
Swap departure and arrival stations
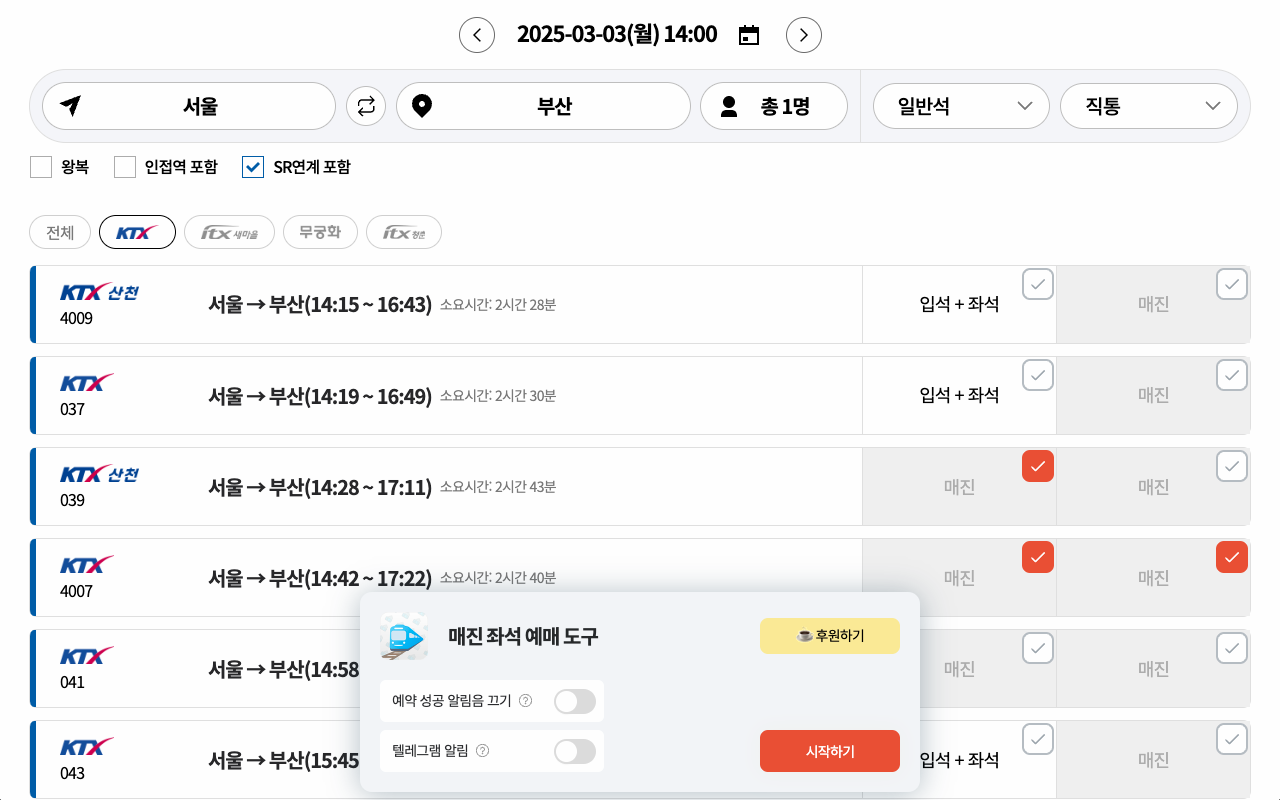(366, 106)
